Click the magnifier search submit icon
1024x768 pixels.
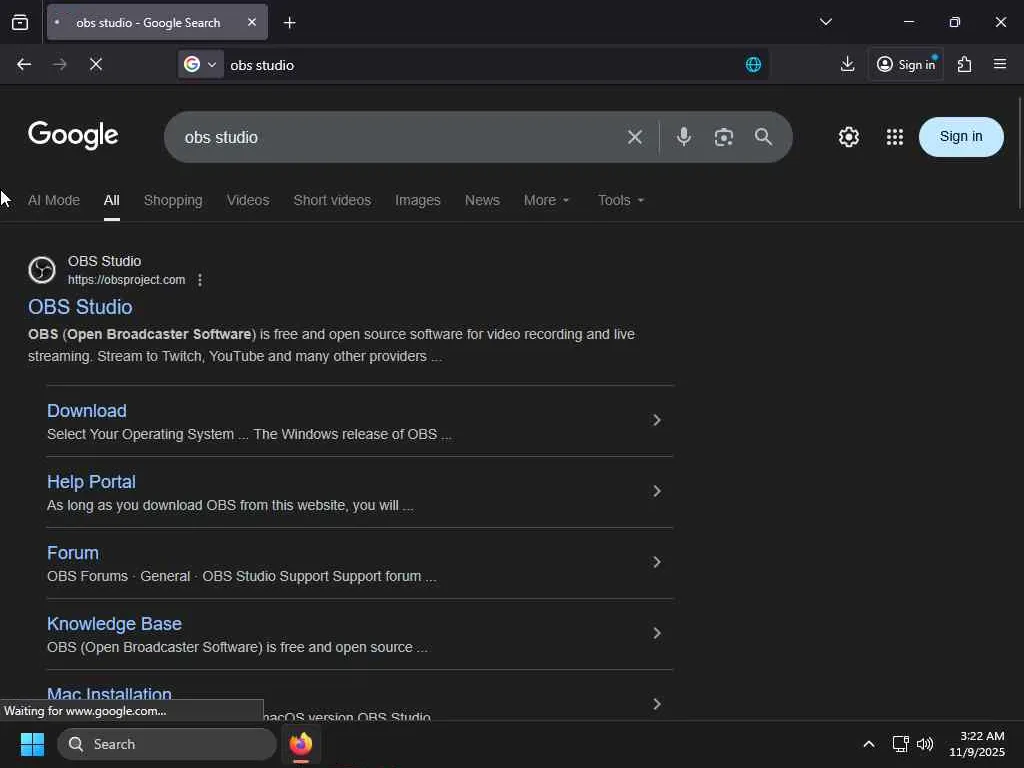click(x=763, y=137)
